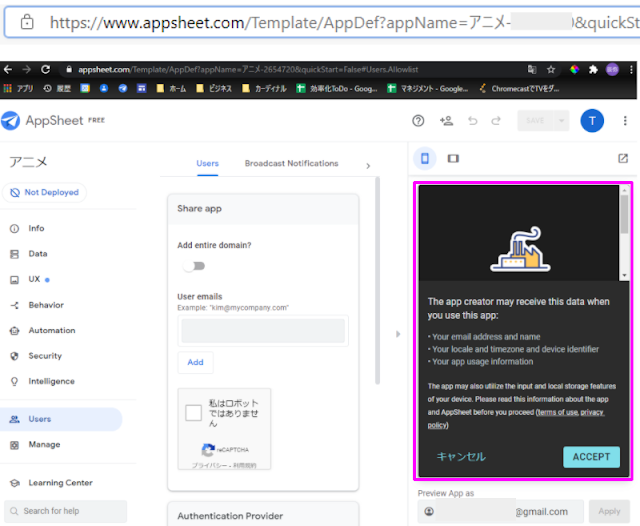
Task: Click the share app add-person icon
Action: (446, 121)
